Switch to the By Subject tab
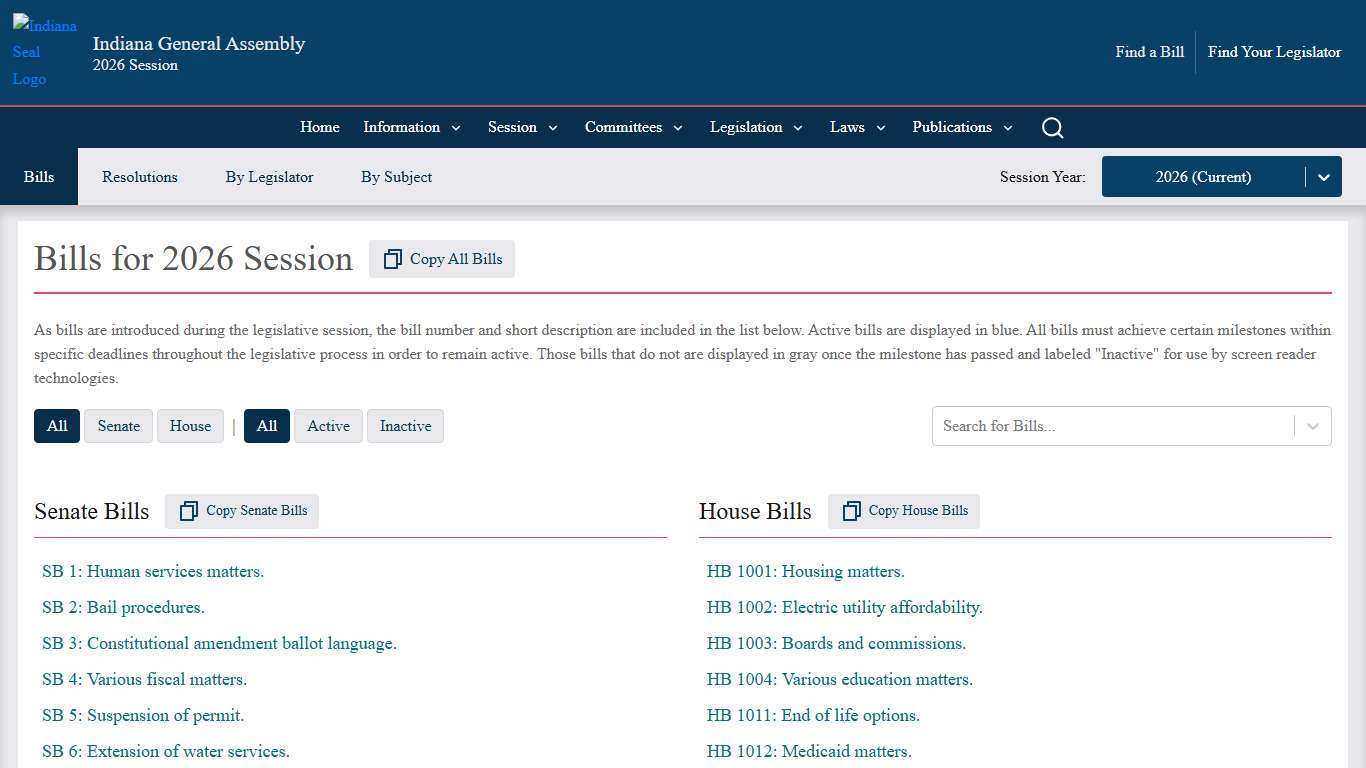The image size is (1366, 768). (x=396, y=177)
